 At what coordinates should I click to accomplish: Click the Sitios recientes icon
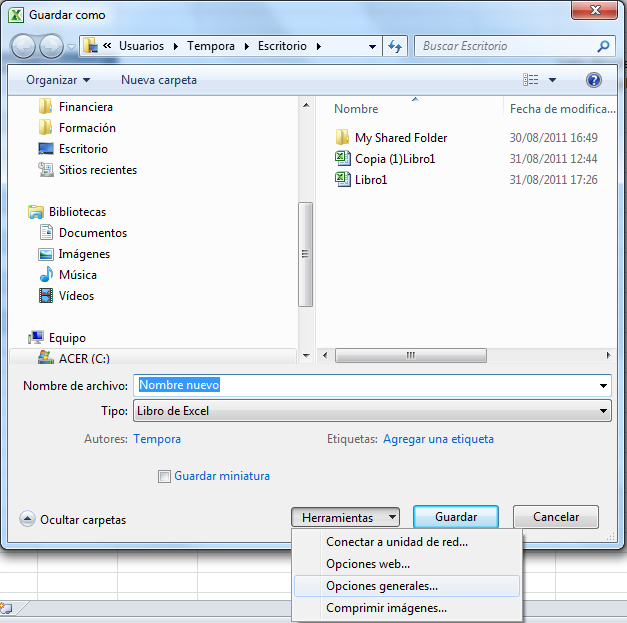[x=46, y=170]
